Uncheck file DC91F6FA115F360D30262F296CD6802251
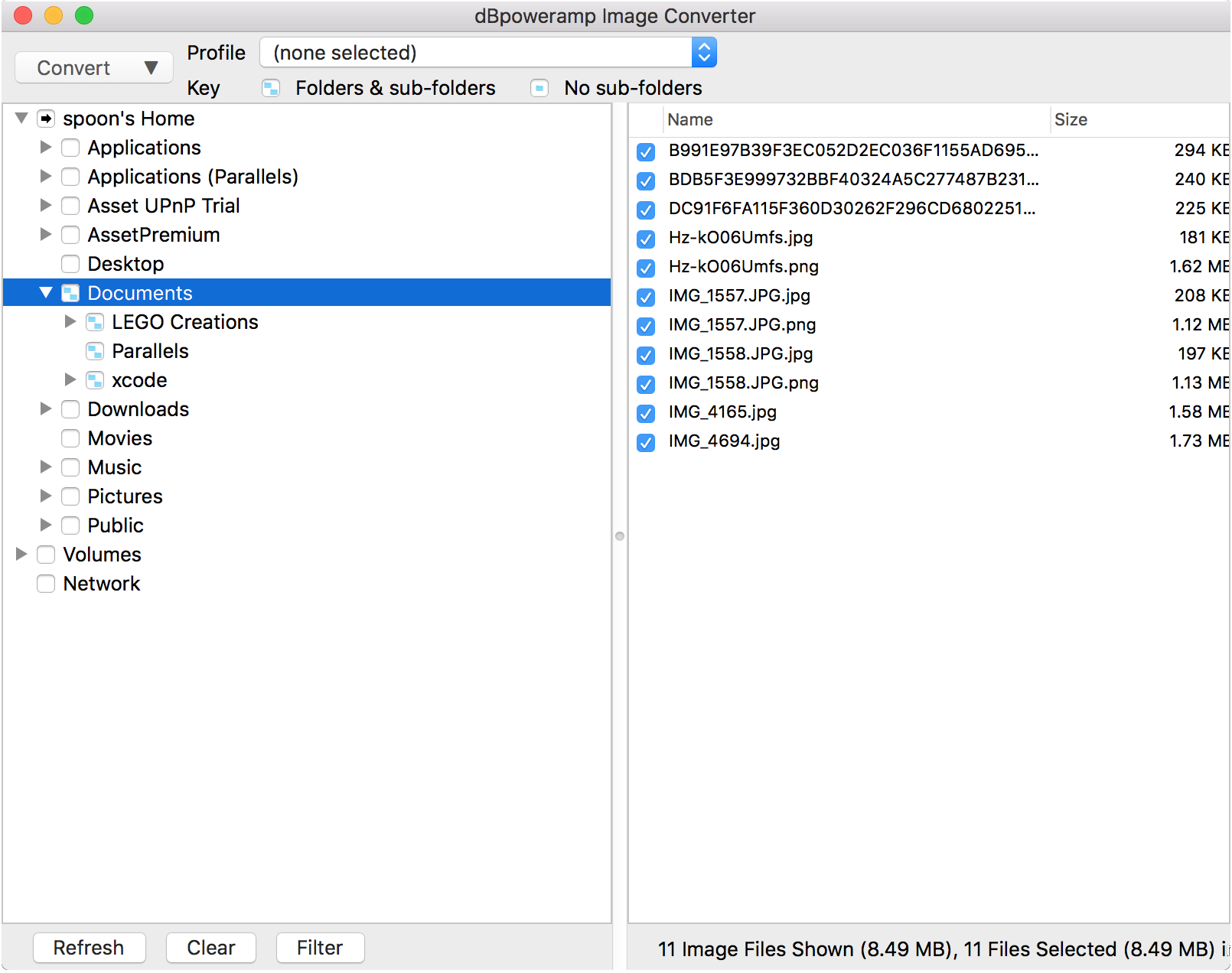The image size is (1232, 973). [646, 210]
